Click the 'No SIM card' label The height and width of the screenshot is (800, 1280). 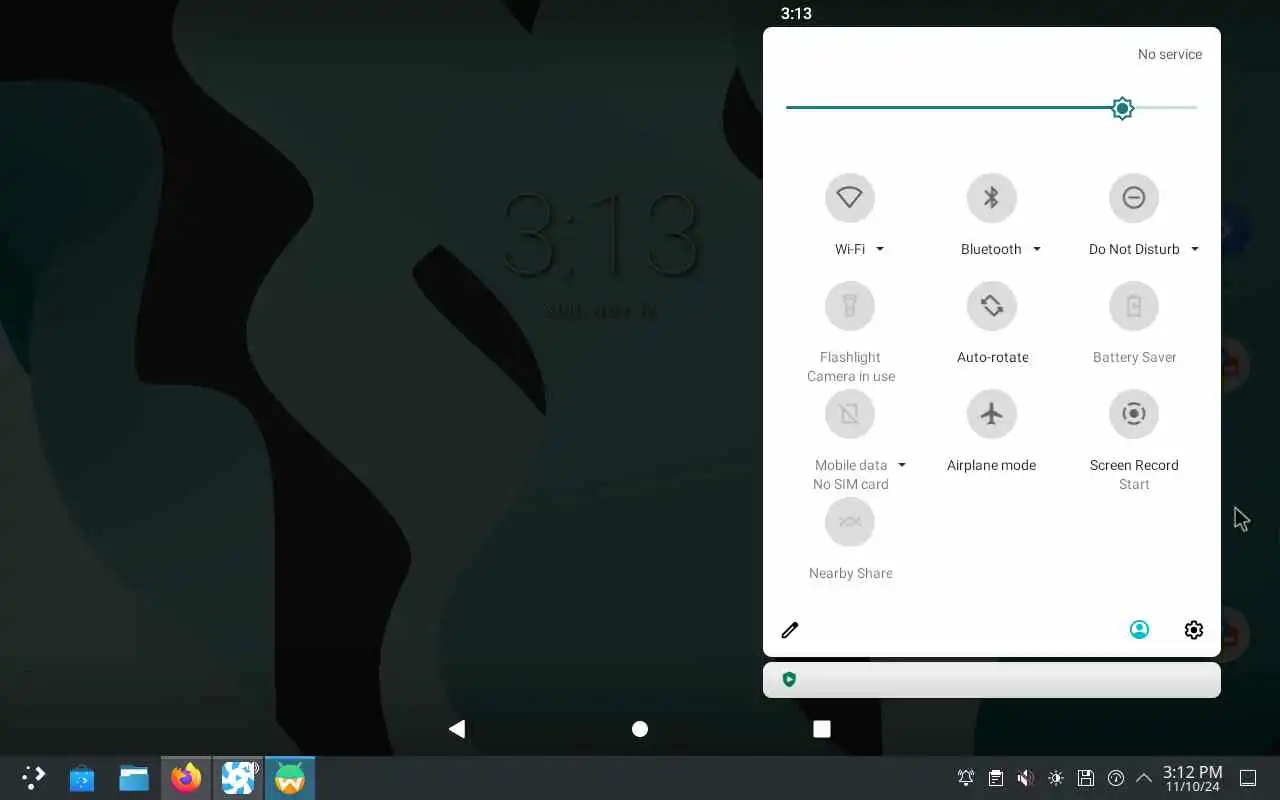point(851,484)
